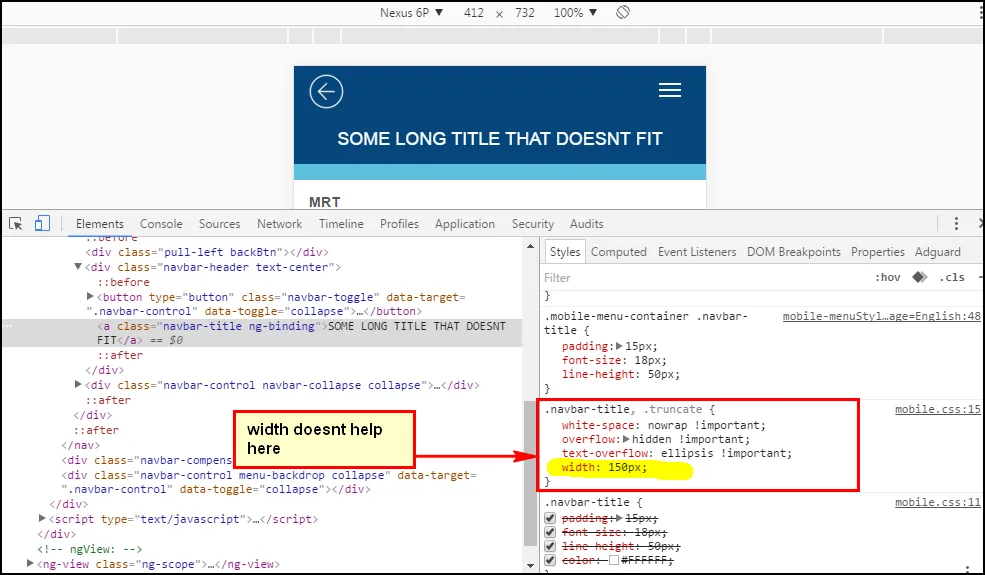Open the mobile.css:11 source link
The width and height of the screenshot is (985, 575).
938,502
